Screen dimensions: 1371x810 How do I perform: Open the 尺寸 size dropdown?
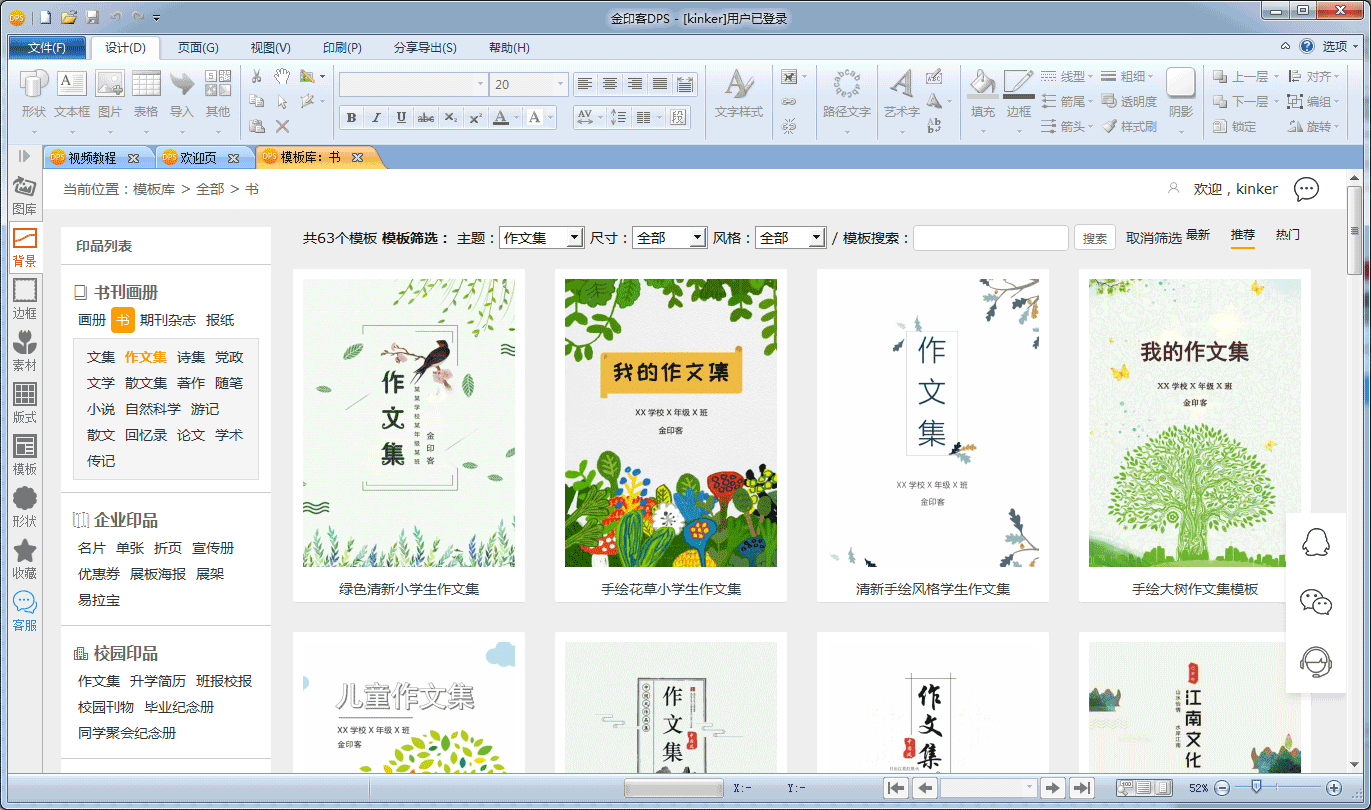[698, 238]
